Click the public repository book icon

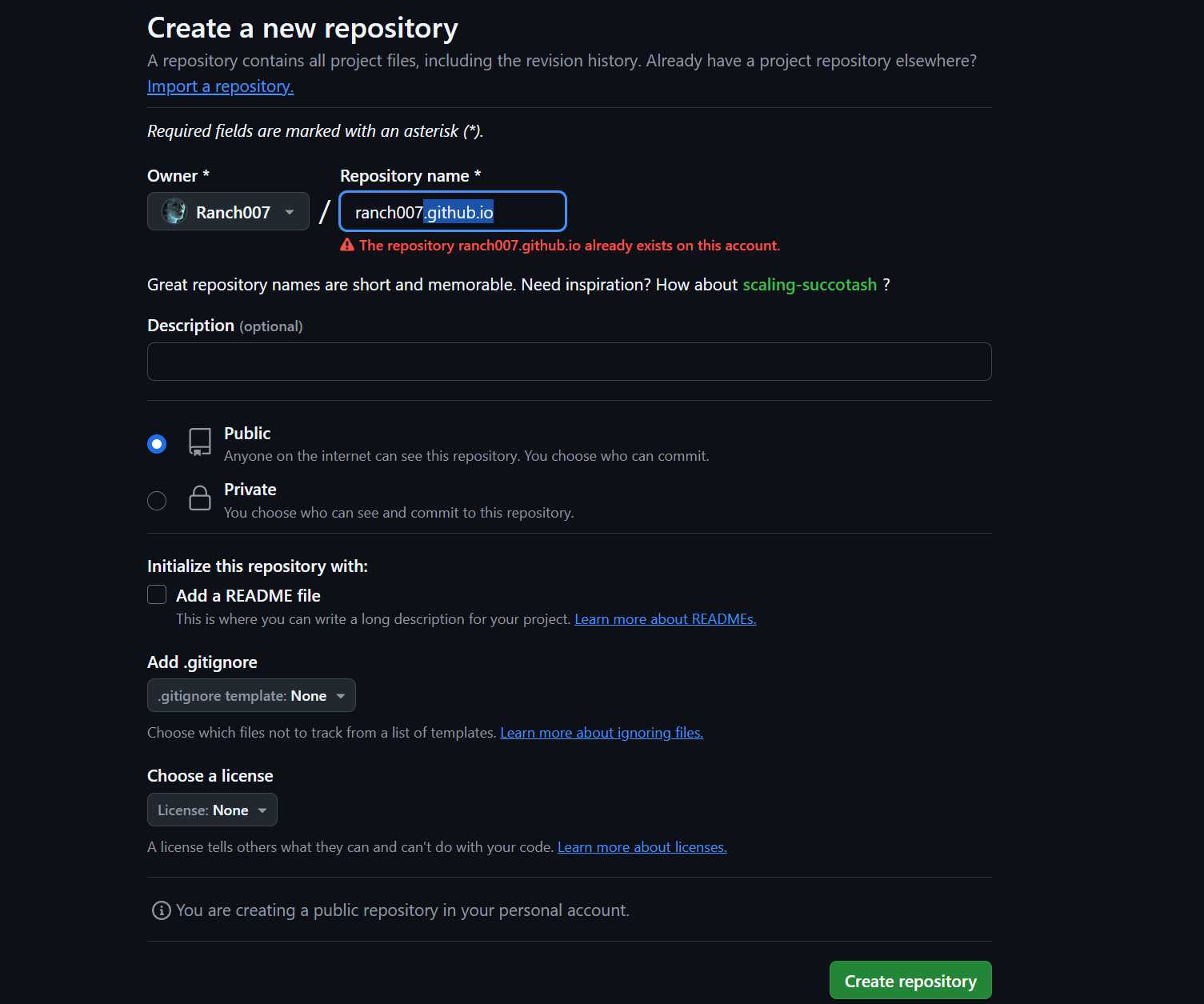tap(200, 442)
